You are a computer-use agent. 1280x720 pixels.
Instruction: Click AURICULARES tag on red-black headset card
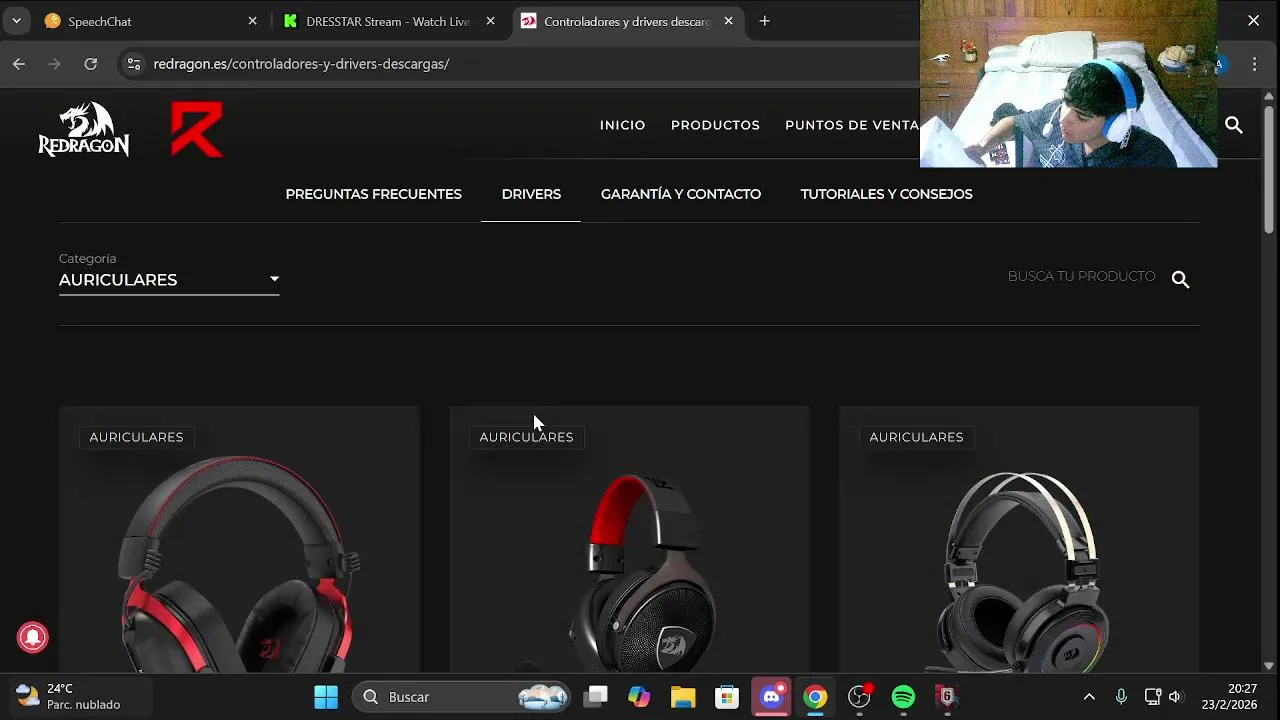[136, 437]
